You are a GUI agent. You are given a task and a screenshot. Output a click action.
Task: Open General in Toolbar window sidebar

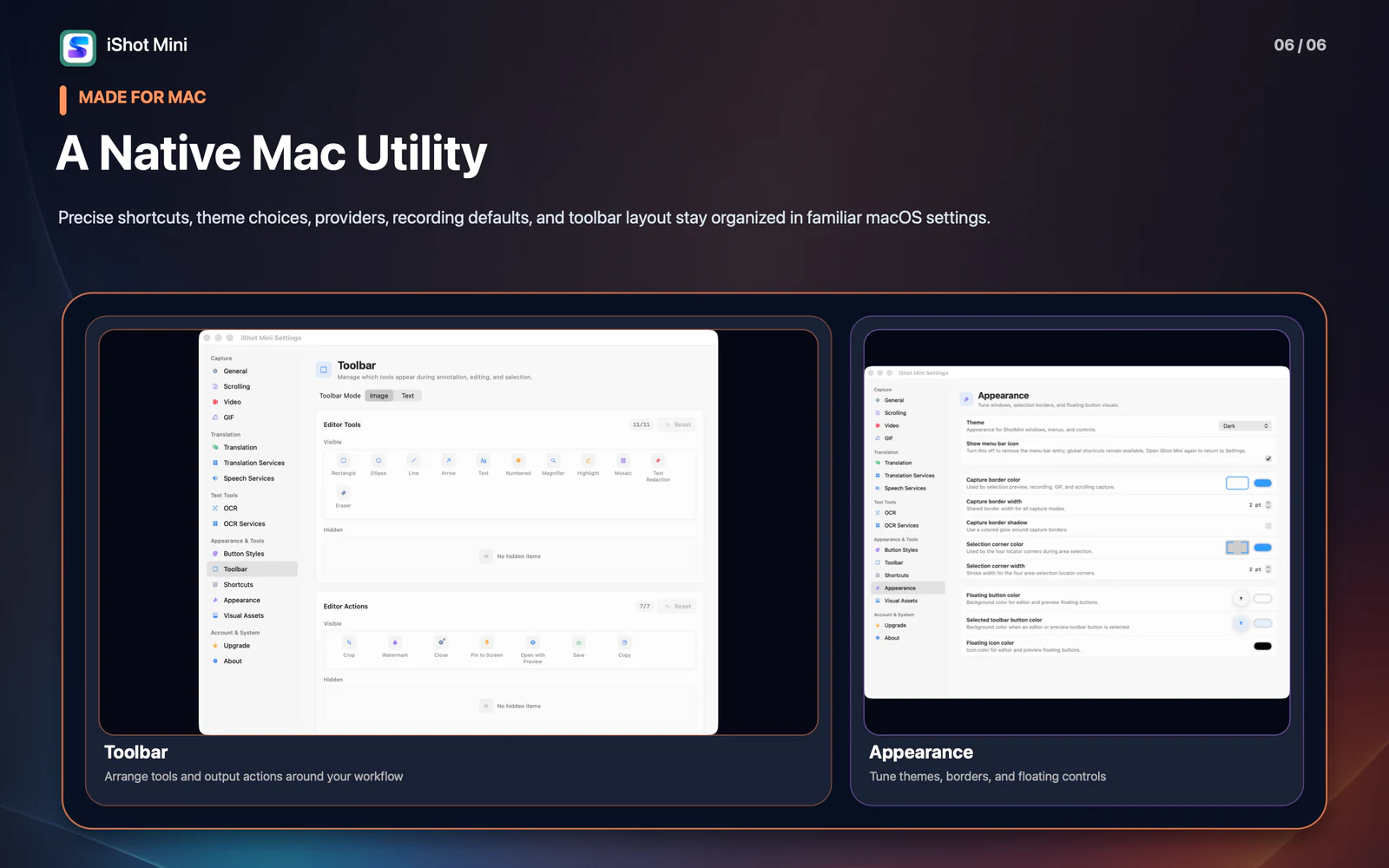(252, 371)
